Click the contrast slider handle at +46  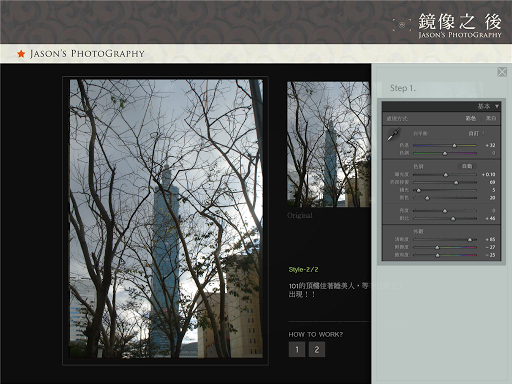point(453,219)
